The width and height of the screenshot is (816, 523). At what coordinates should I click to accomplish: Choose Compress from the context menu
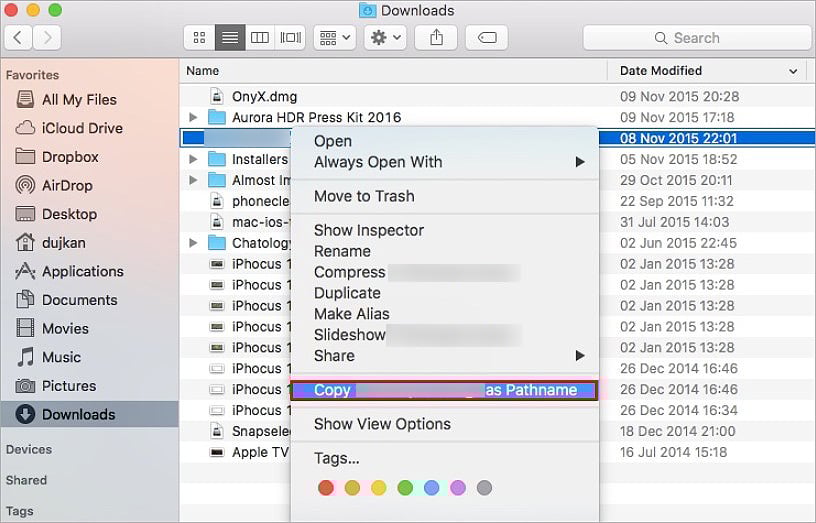(445, 272)
